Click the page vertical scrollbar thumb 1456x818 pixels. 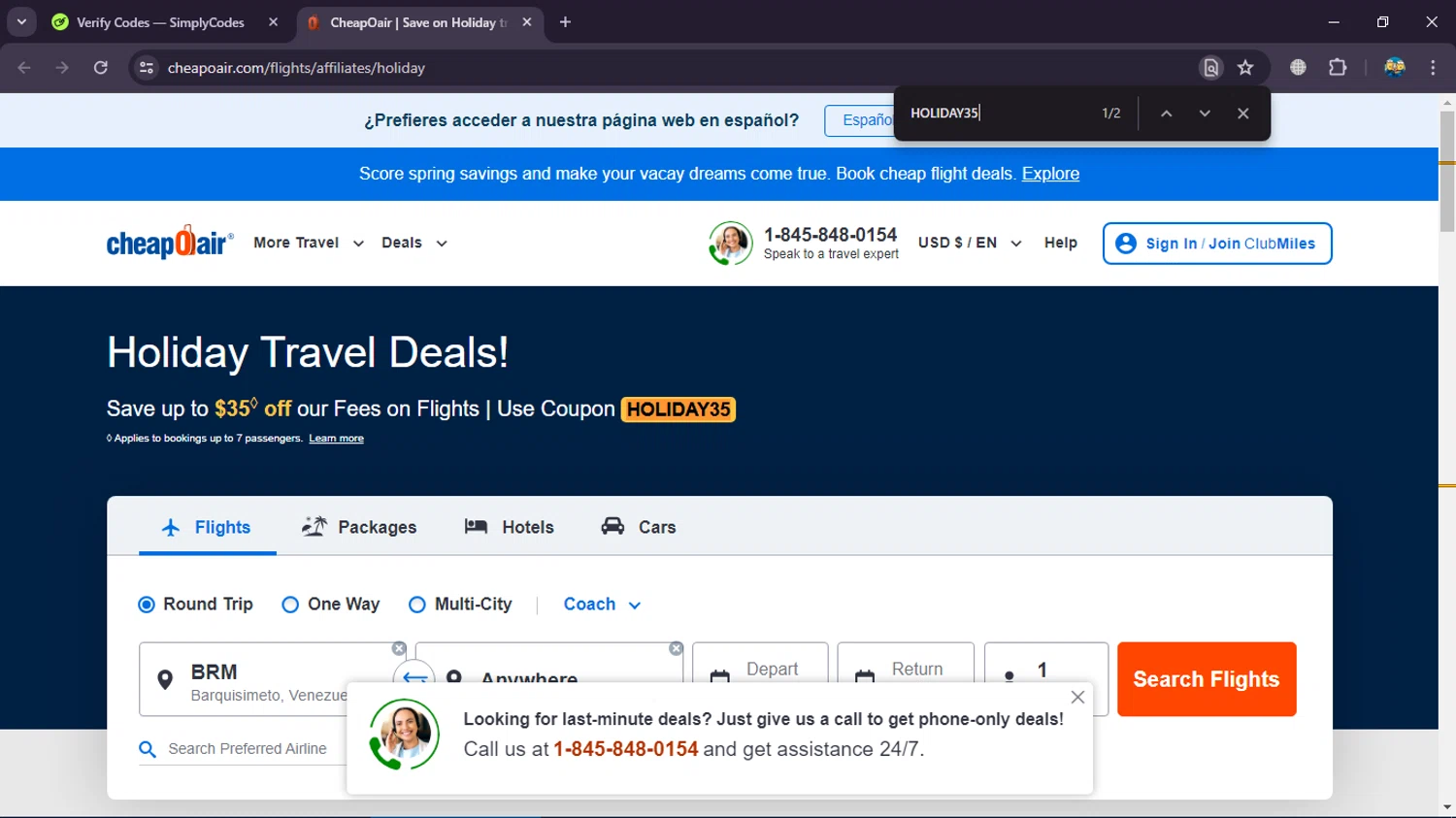click(1447, 172)
